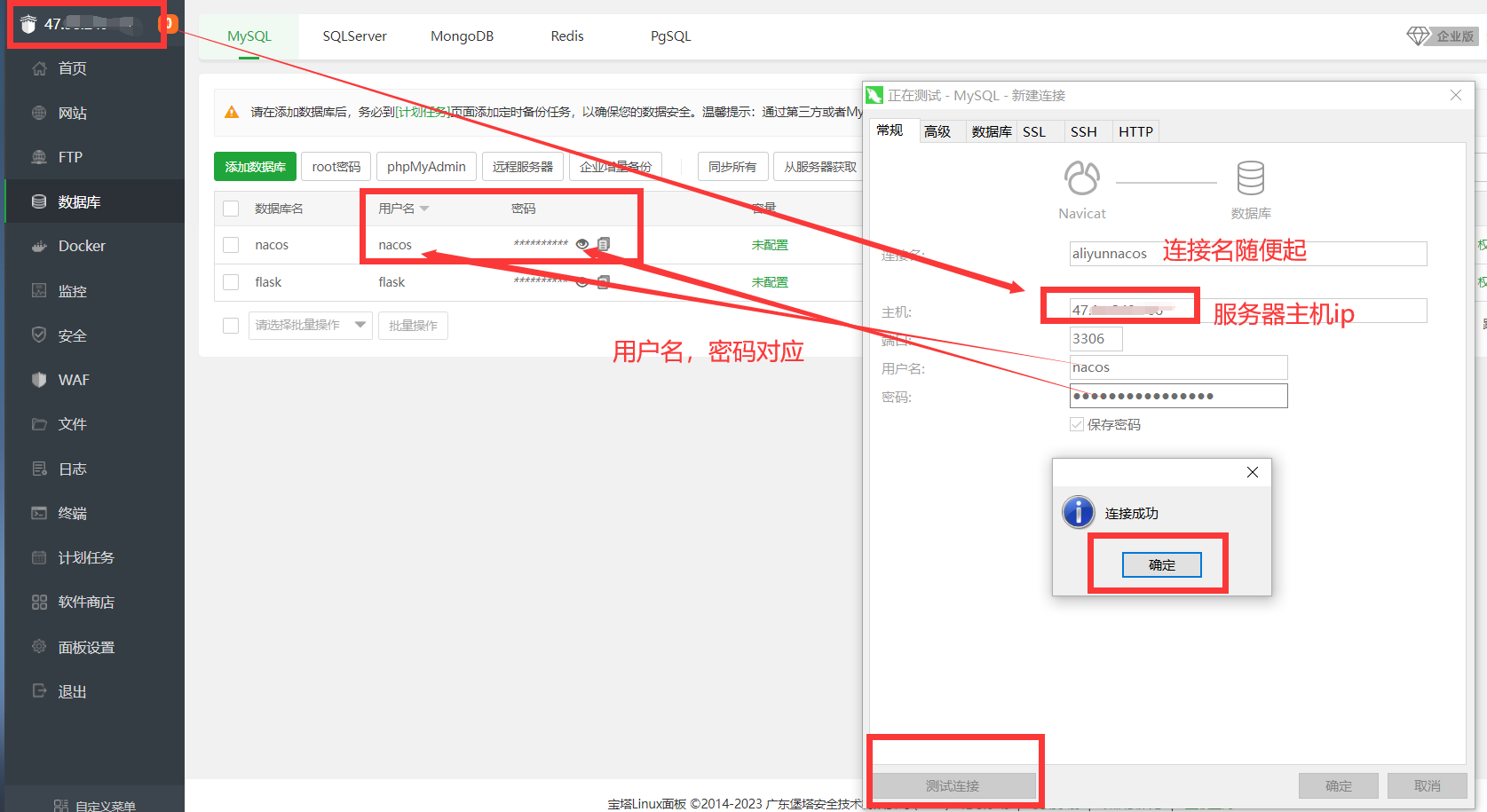Select the FTP sidebar icon
Screen dimensions: 1487x812
39,157
